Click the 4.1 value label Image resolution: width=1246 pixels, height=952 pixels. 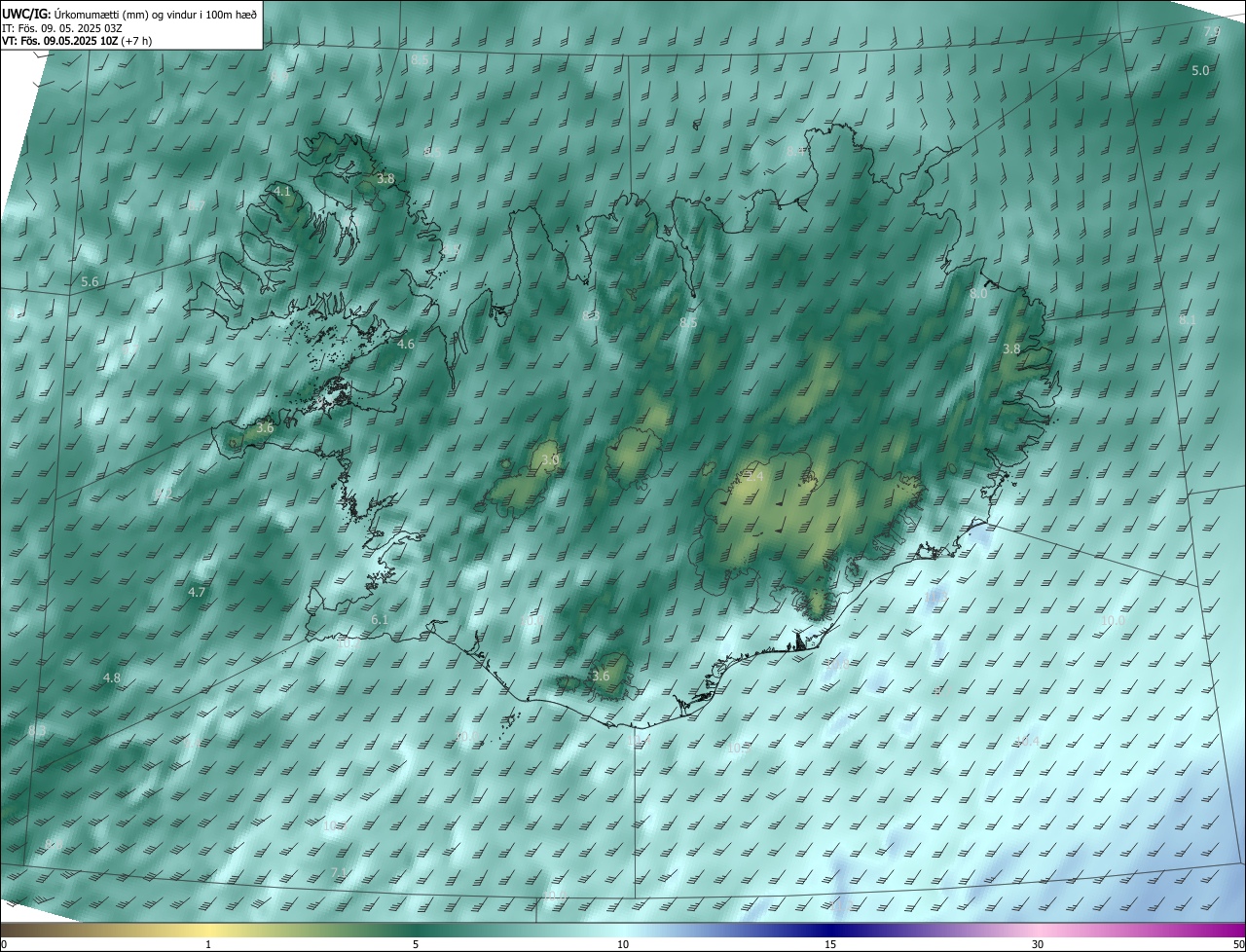pyautogui.click(x=282, y=191)
